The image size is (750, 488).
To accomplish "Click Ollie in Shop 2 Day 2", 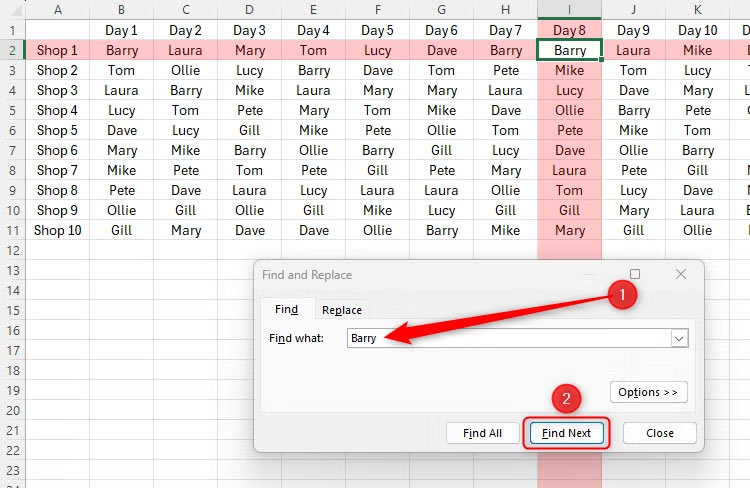I will [x=186, y=70].
